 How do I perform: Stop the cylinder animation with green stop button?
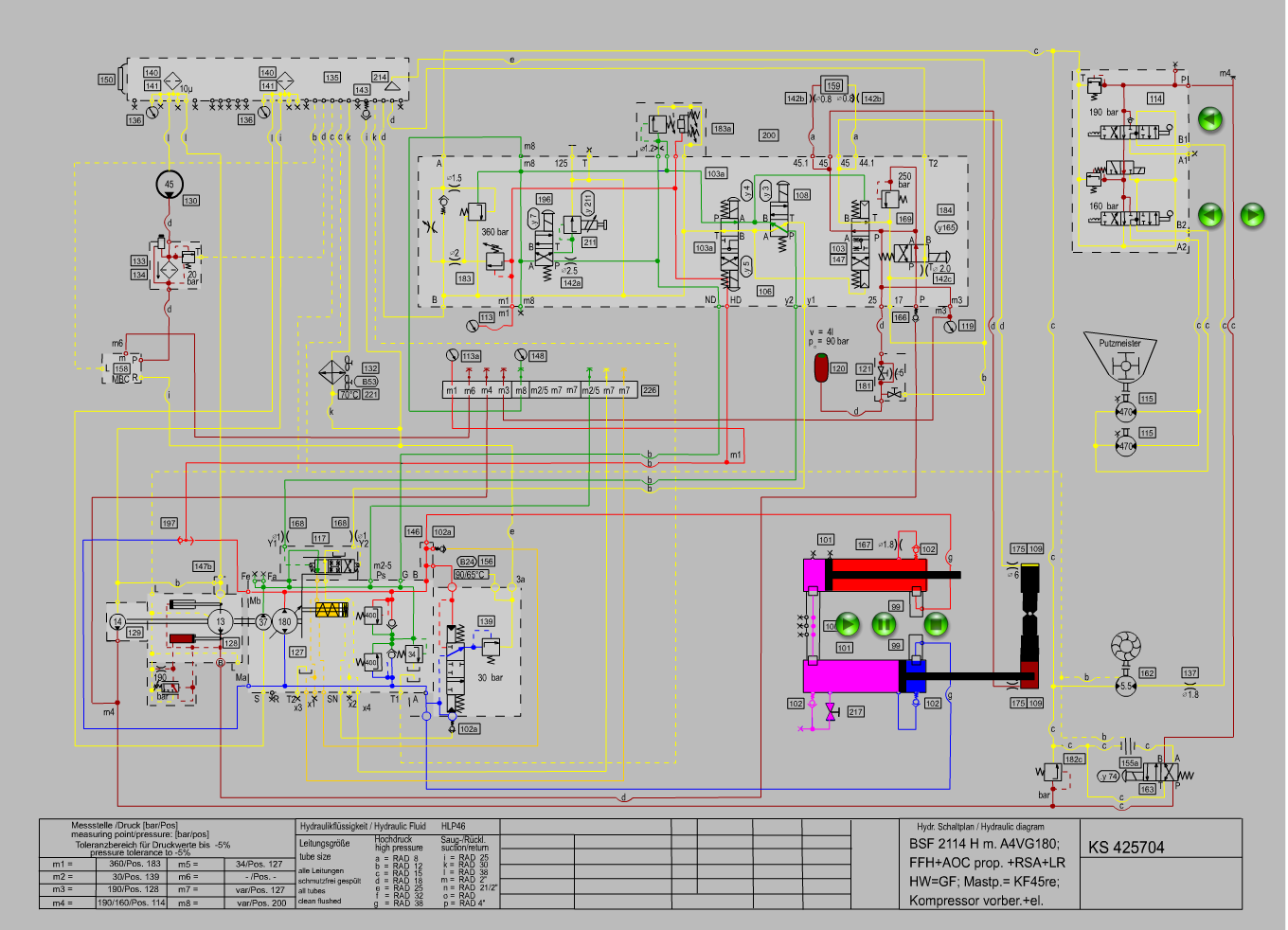(x=936, y=624)
